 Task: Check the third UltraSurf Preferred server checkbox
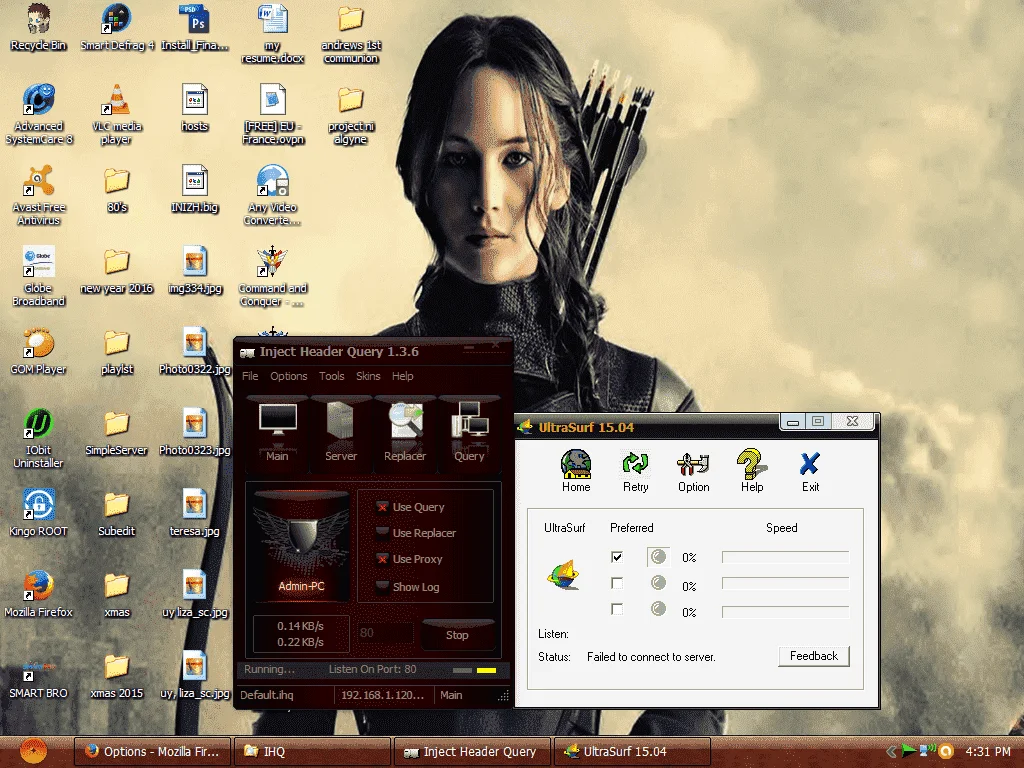[616, 609]
